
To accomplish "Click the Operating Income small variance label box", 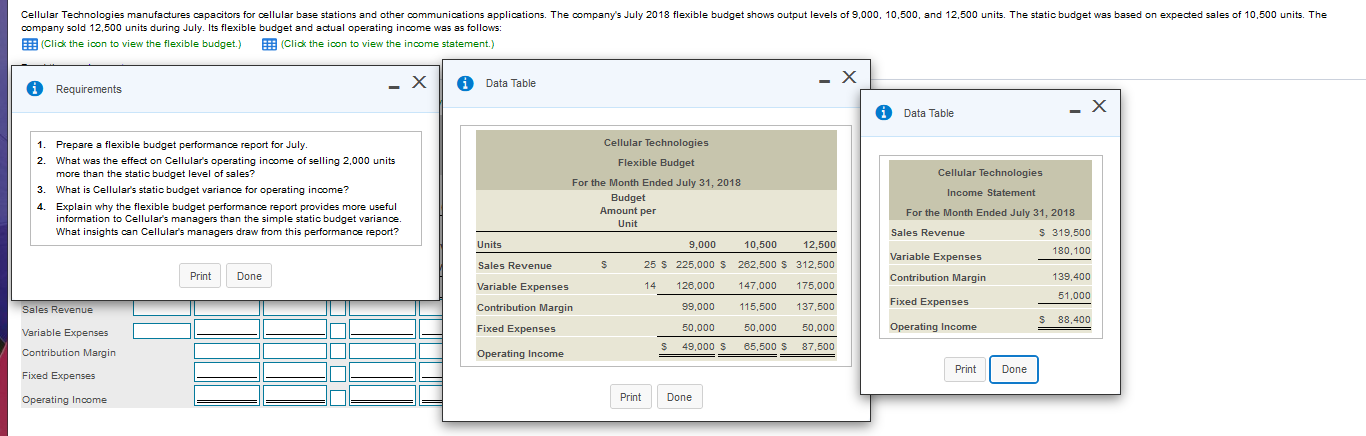I will click(339, 399).
